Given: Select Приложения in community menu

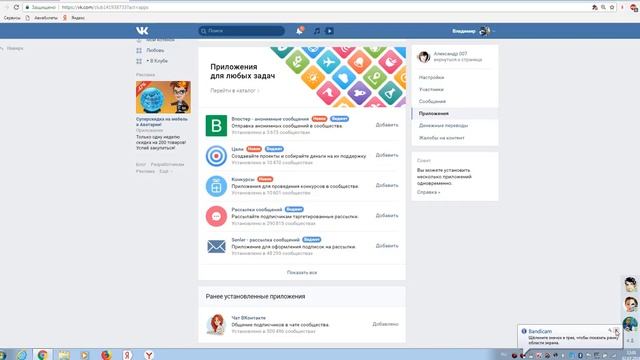Looking at the screenshot, I should point(433,113).
